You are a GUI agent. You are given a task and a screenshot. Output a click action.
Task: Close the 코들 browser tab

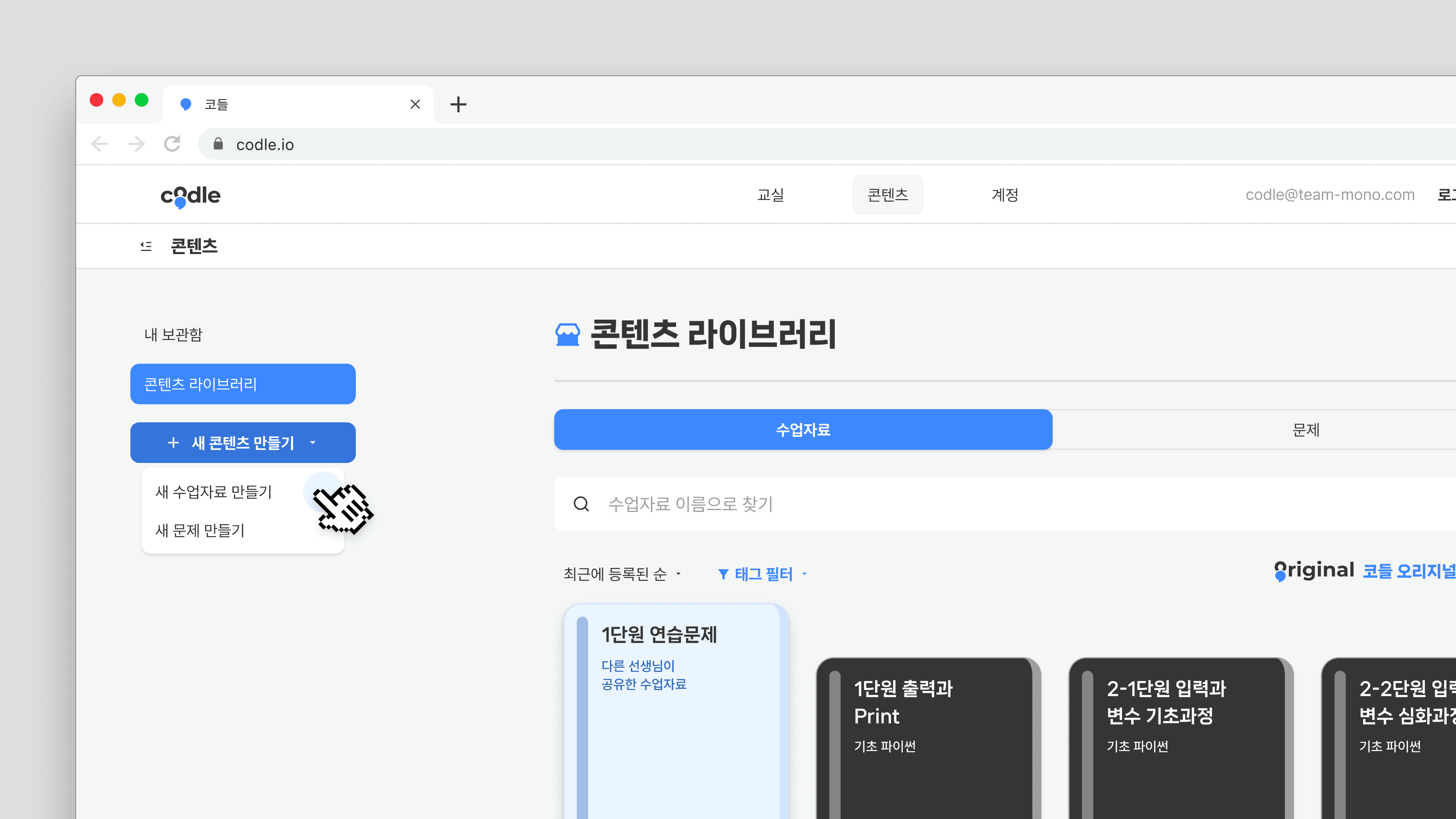[x=415, y=104]
